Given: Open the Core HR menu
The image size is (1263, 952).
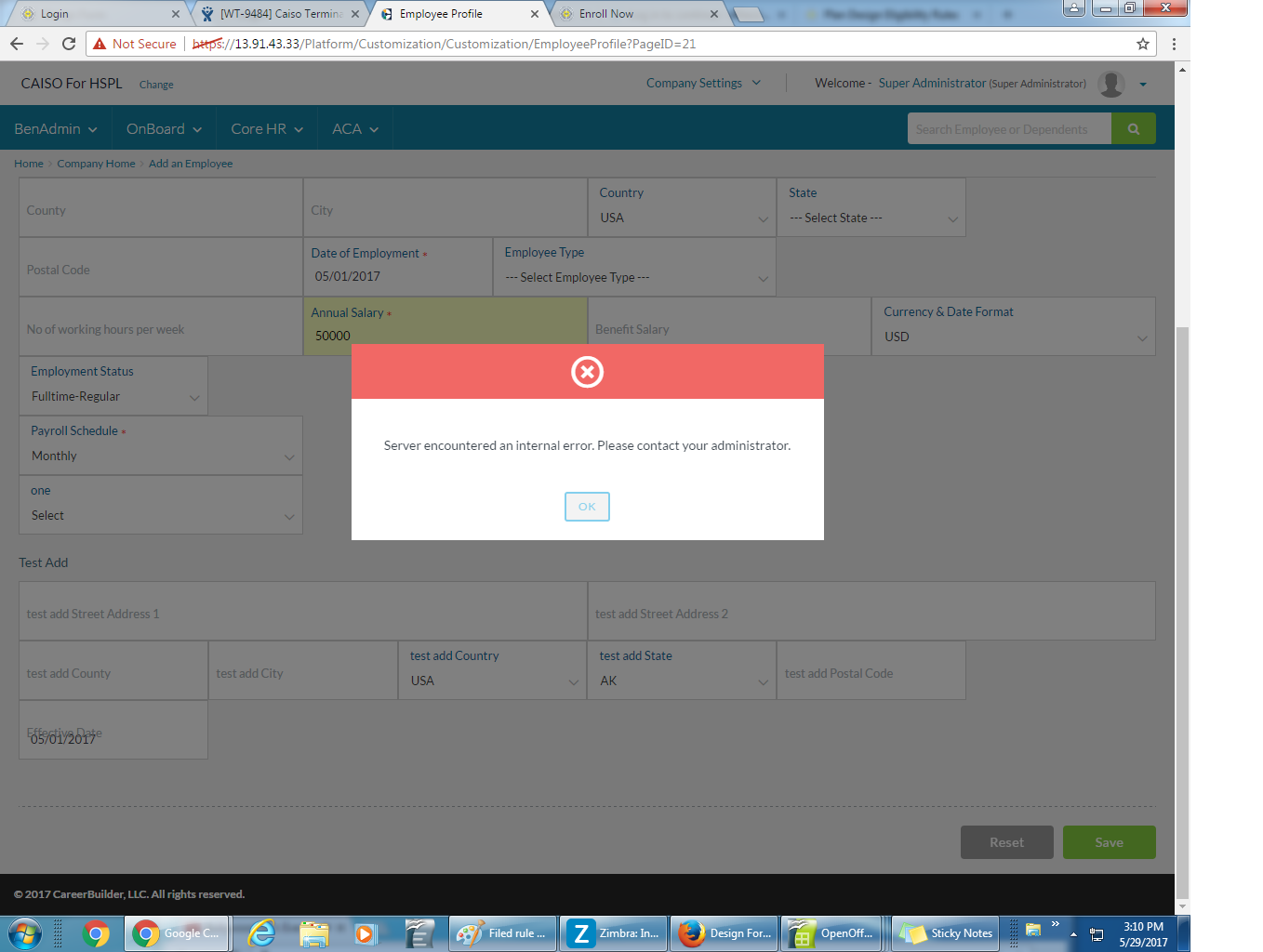Looking at the screenshot, I should (x=266, y=129).
